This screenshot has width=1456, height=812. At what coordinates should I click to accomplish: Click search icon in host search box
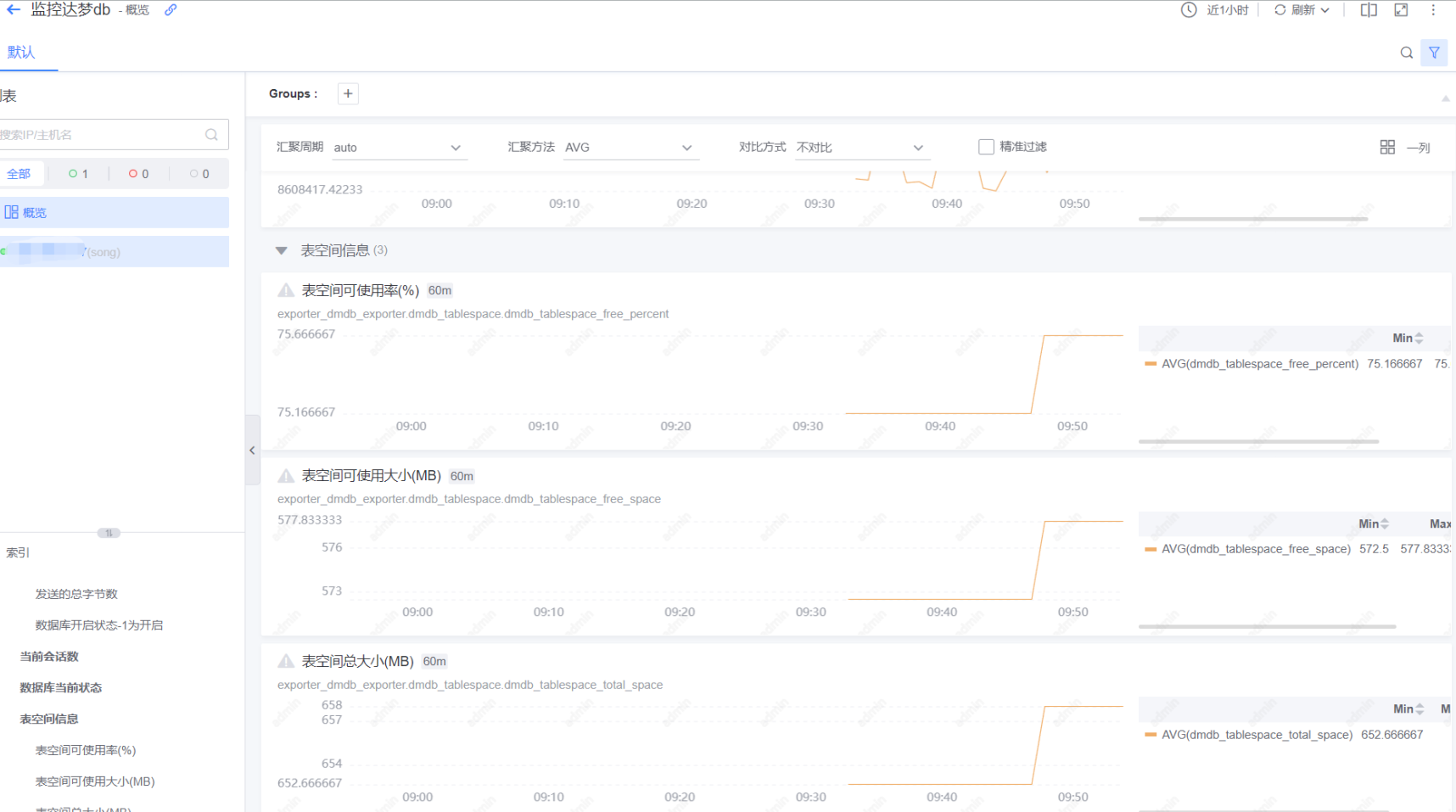click(211, 135)
